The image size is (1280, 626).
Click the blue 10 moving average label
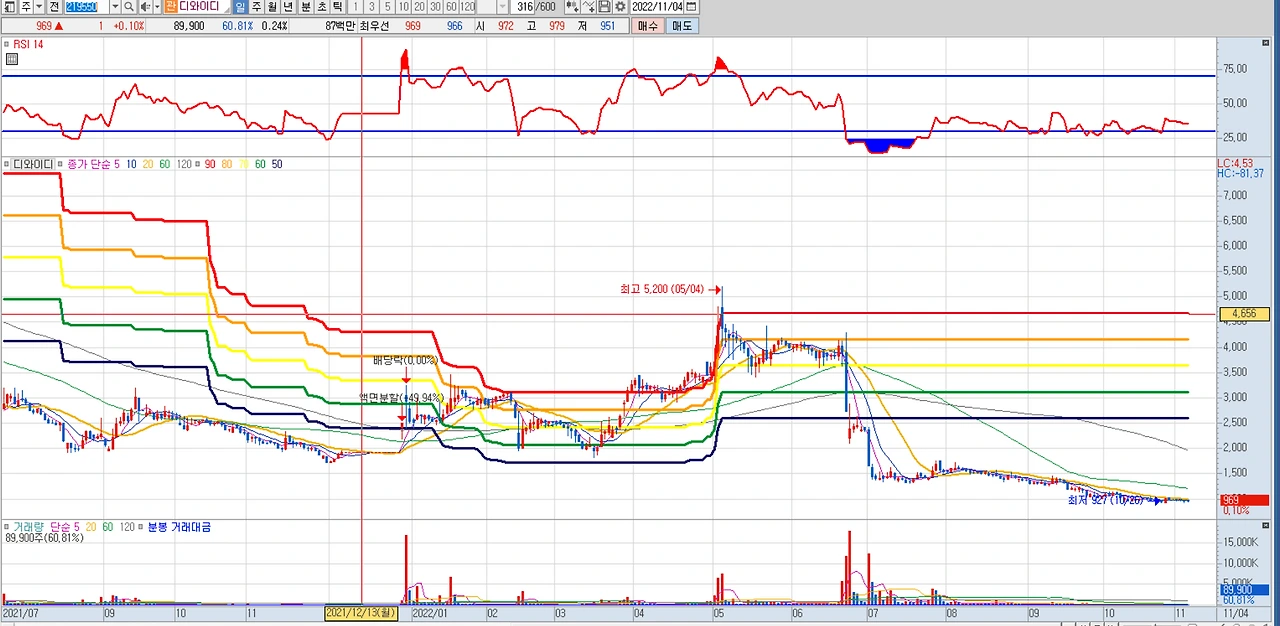tap(131, 164)
